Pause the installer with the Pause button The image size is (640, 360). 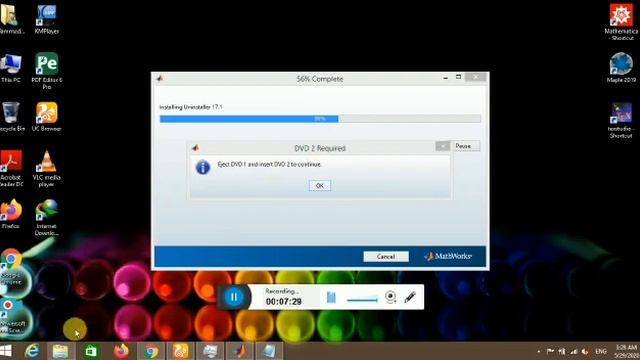(467, 146)
